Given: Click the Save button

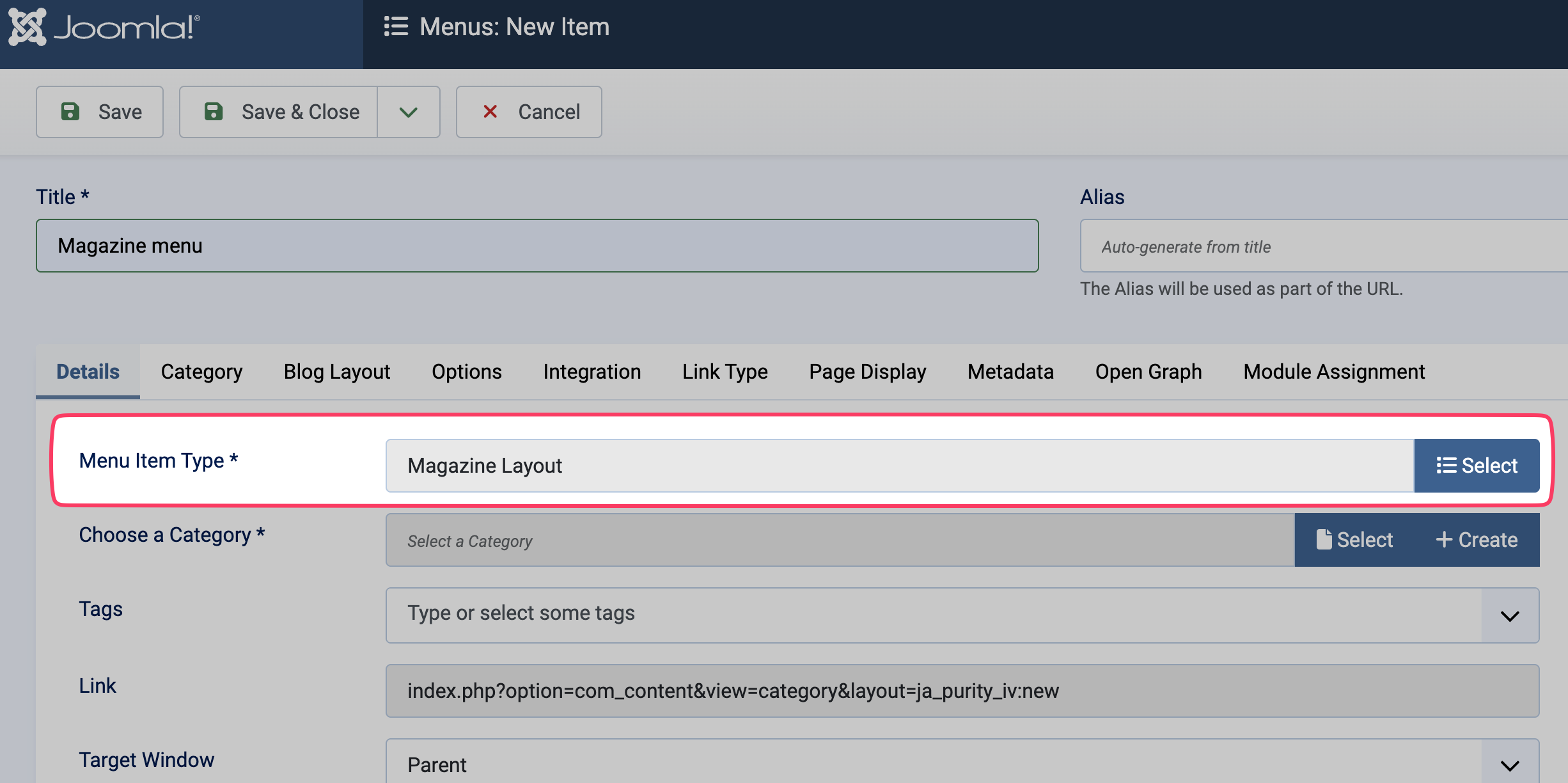Looking at the screenshot, I should pos(100,112).
